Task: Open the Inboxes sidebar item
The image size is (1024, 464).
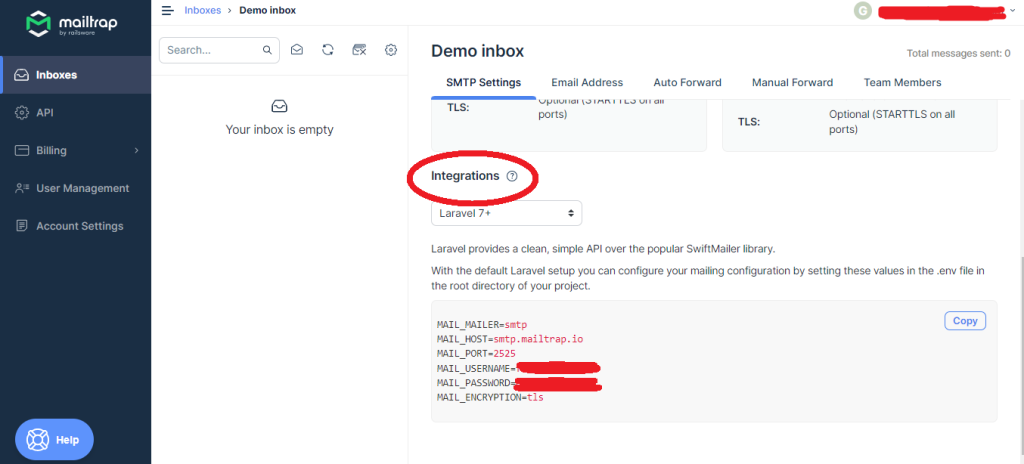Action: [x=76, y=75]
